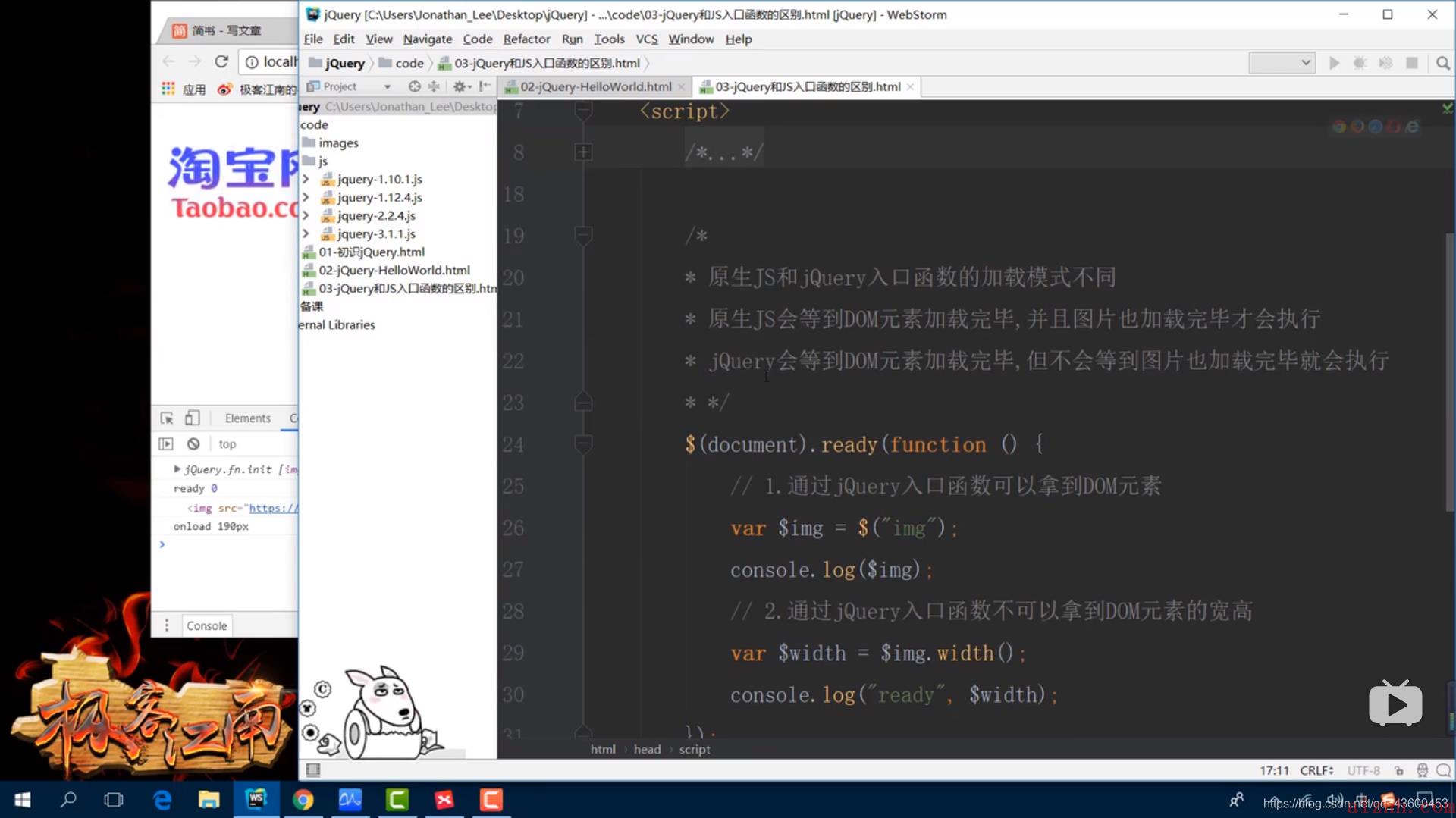Click the 17:11 cursor position status
1456x818 pixels.
tap(1274, 770)
